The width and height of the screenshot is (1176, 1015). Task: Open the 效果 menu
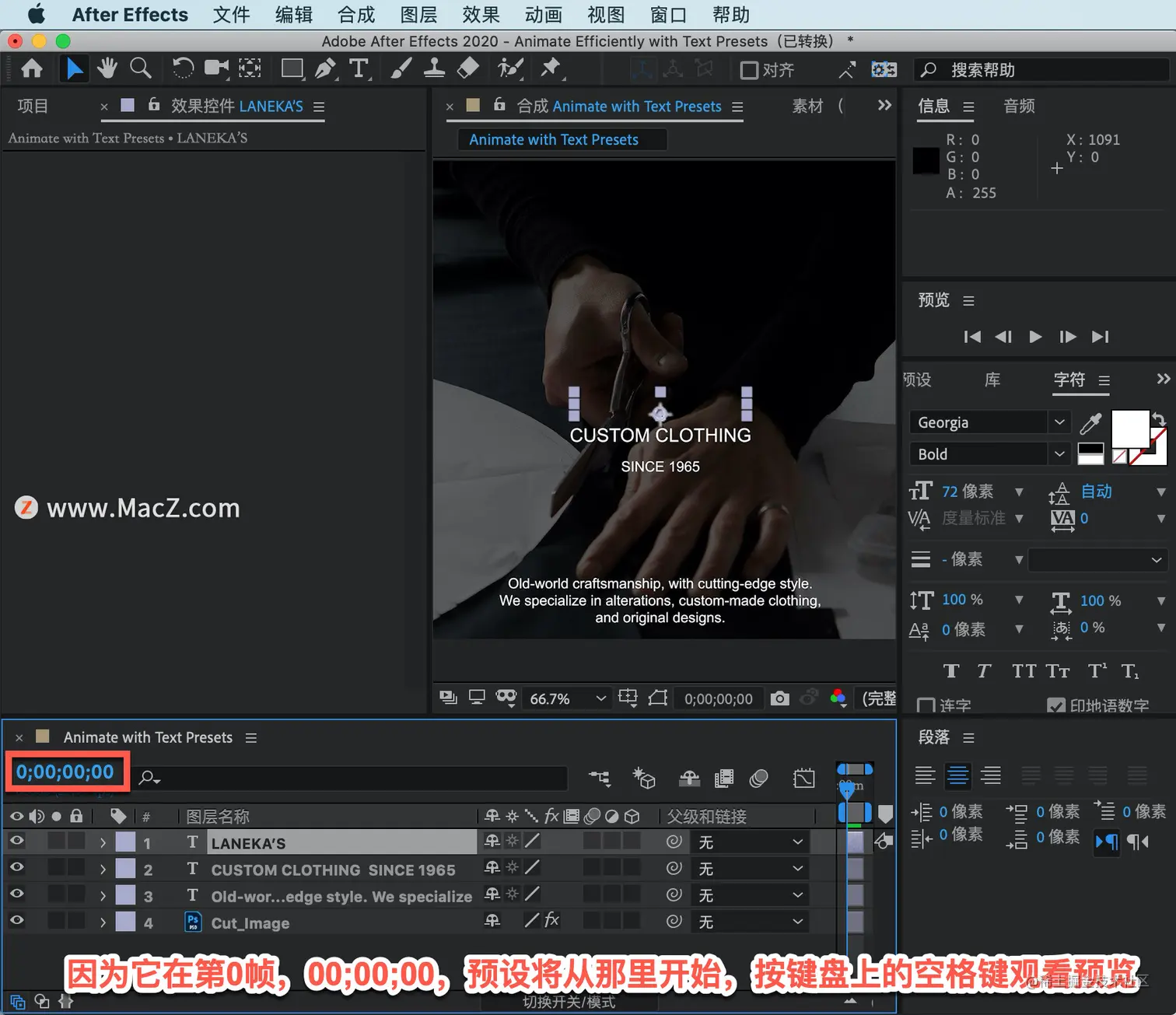pyautogui.click(x=481, y=15)
